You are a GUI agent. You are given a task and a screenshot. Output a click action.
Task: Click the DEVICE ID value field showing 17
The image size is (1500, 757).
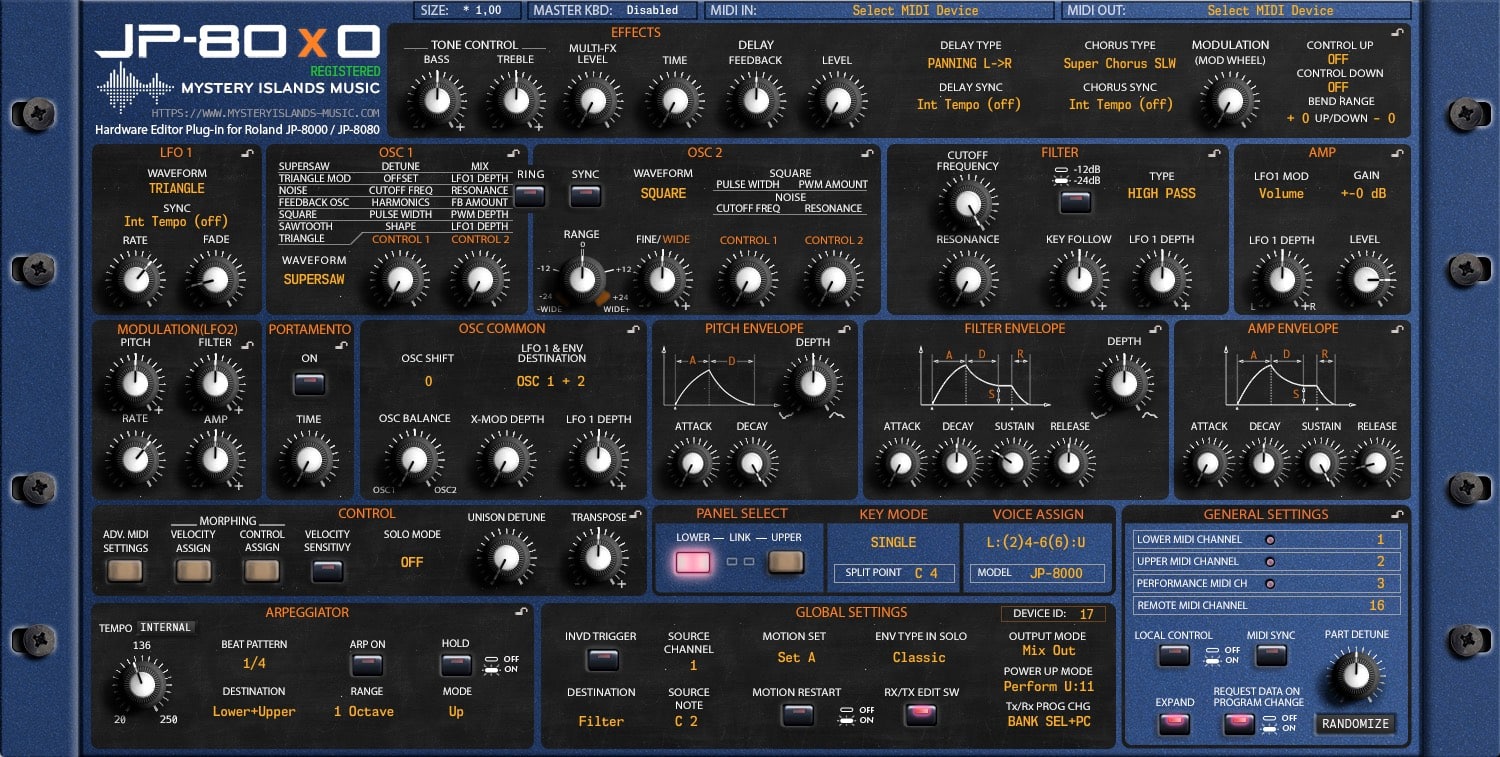tap(1085, 614)
